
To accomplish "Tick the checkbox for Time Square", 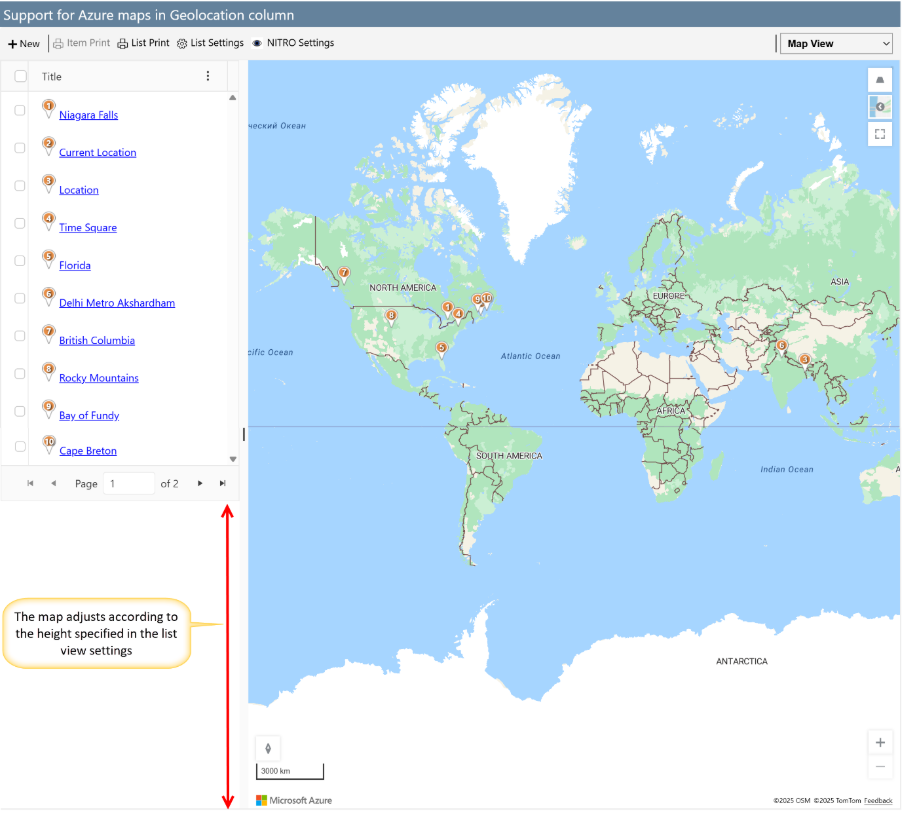I will click(20, 223).
